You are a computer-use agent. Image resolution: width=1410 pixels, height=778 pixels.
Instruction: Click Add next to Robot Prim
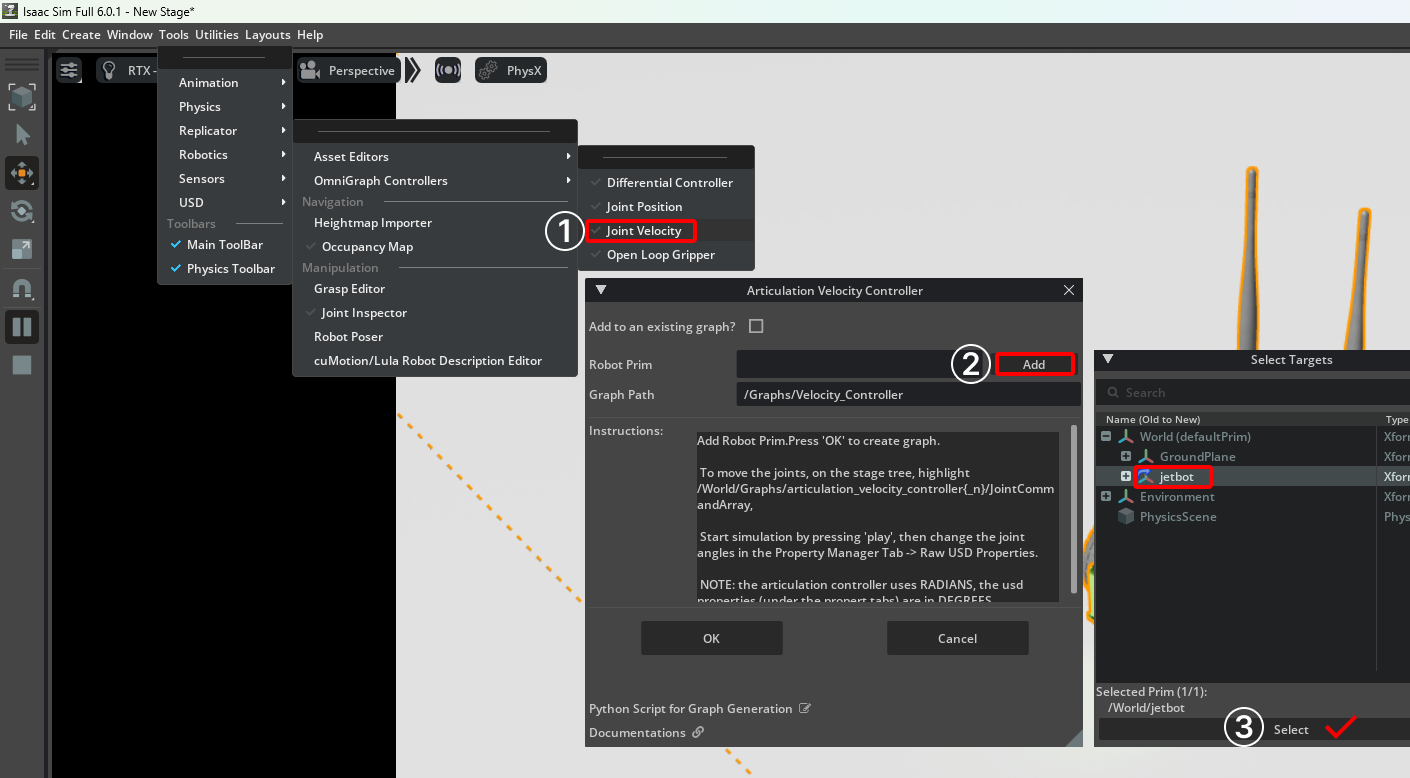[x=1034, y=365]
